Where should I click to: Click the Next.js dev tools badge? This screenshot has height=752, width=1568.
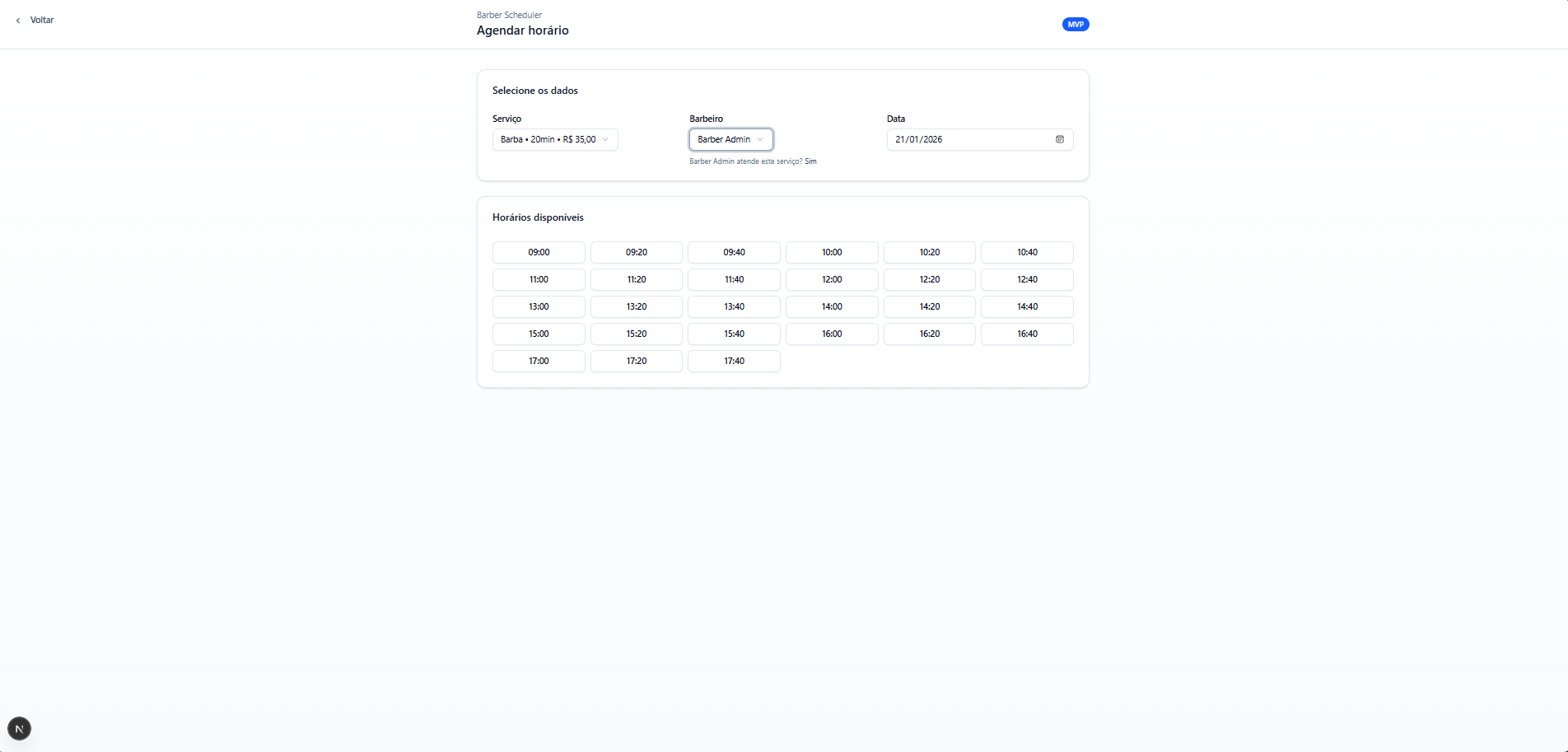[x=19, y=729]
